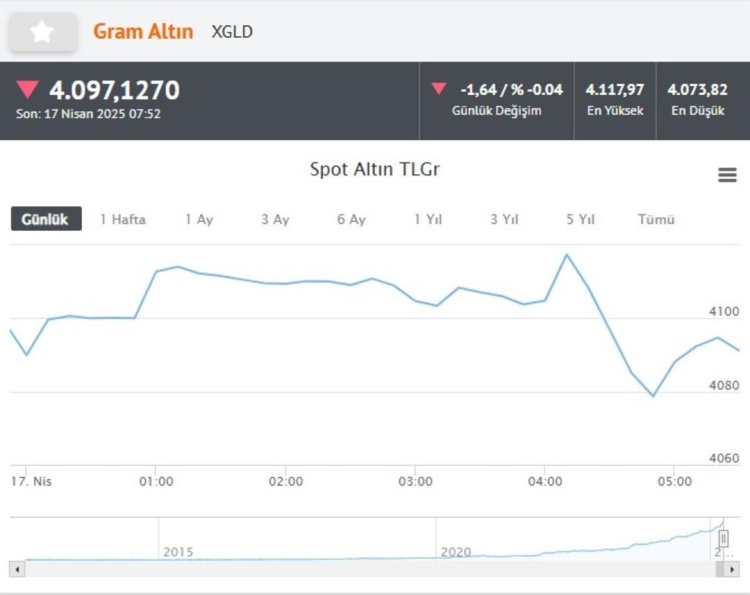Choose the 3 Yıl time range
The image size is (750, 595).
pos(504,219)
